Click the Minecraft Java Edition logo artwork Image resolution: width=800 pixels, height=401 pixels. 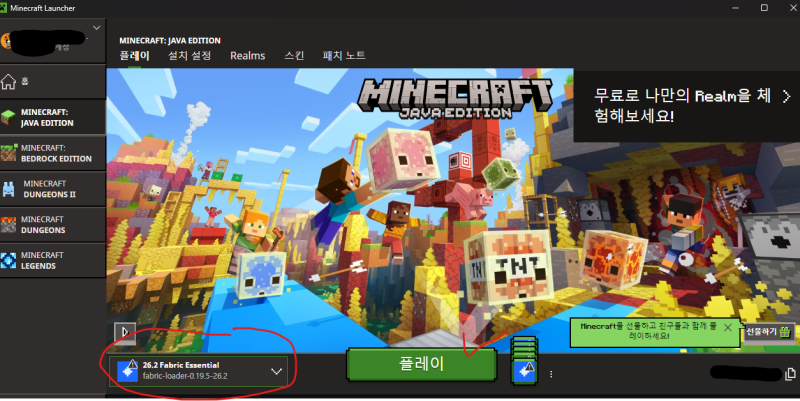(455, 98)
